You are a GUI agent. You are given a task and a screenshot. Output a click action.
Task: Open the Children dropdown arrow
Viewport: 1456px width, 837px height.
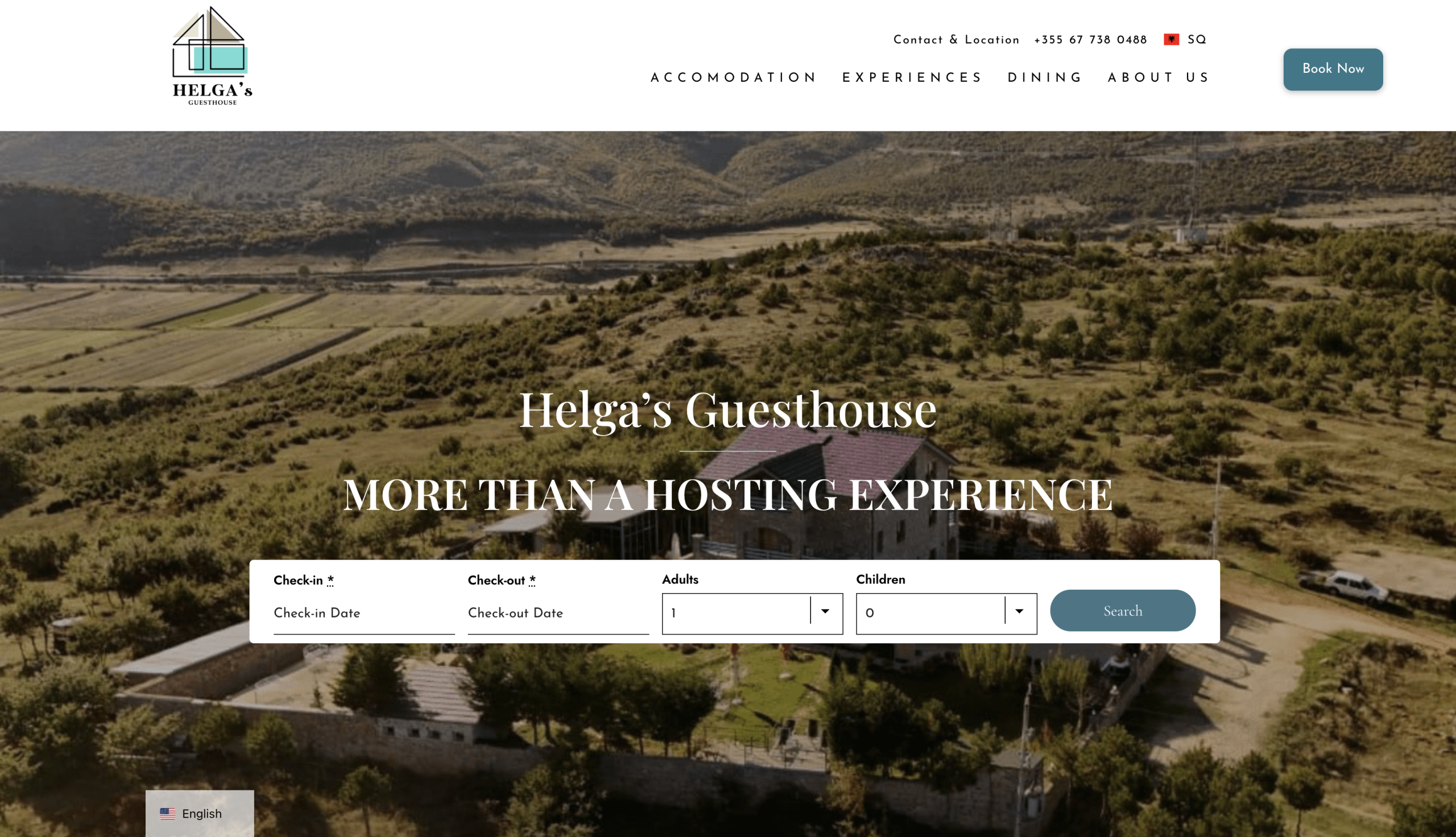[1019, 611]
